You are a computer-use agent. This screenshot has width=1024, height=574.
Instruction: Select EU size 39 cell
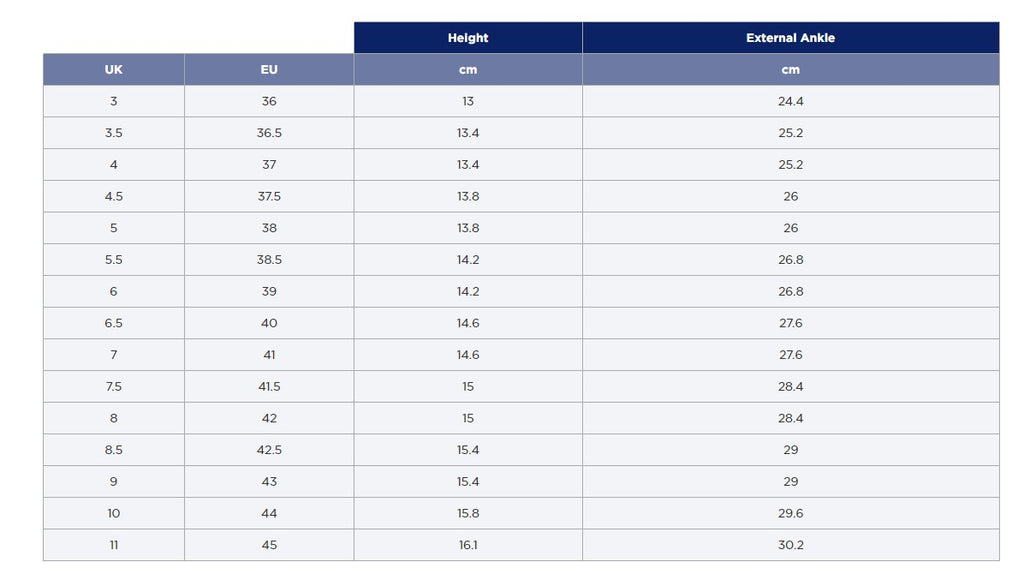coord(269,291)
